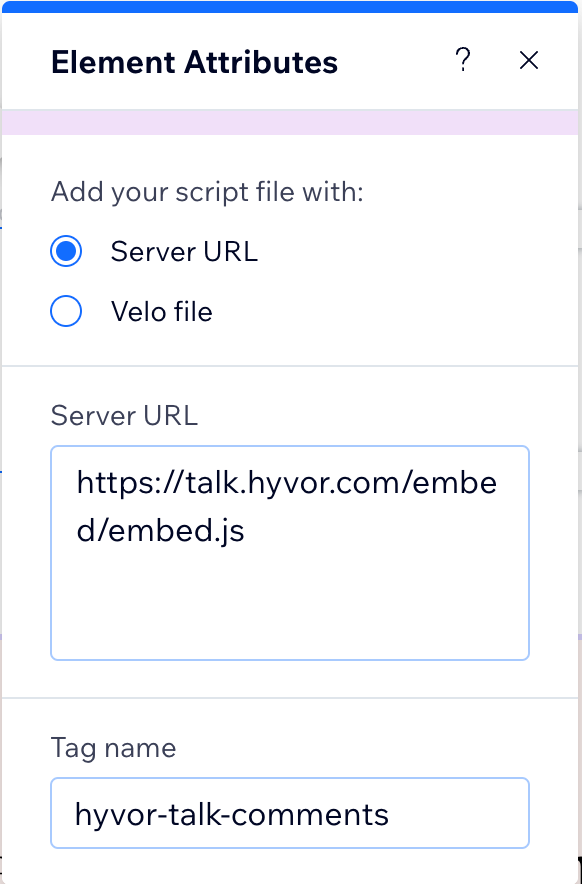The width and height of the screenshot is (582, 884).
Task: Place cursor in 'https://talk.hyvor.com/embe' line
Action: [x=286, y=483]
